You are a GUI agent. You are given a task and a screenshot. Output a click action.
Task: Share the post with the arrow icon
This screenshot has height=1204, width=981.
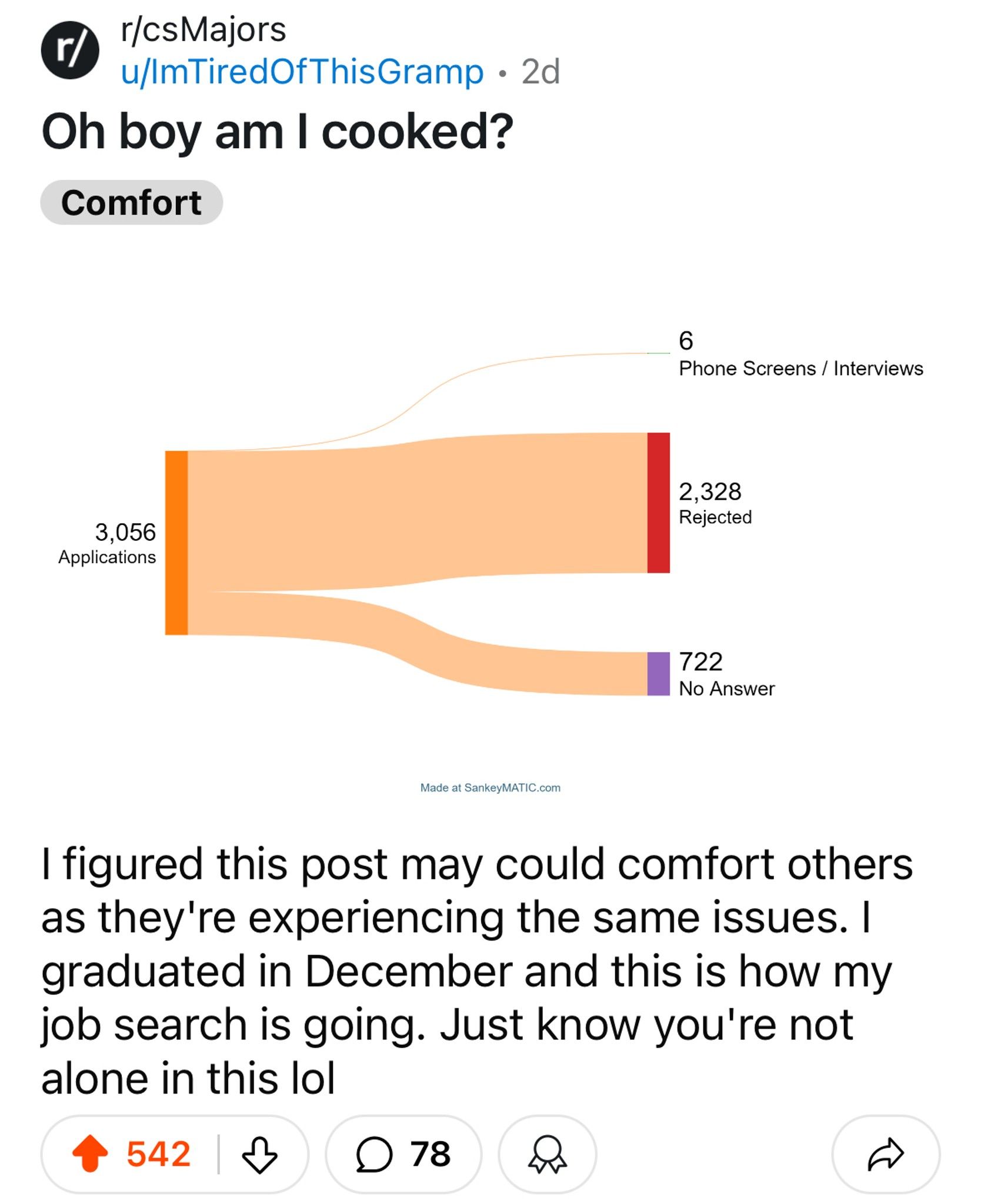tap(886, 1155)
